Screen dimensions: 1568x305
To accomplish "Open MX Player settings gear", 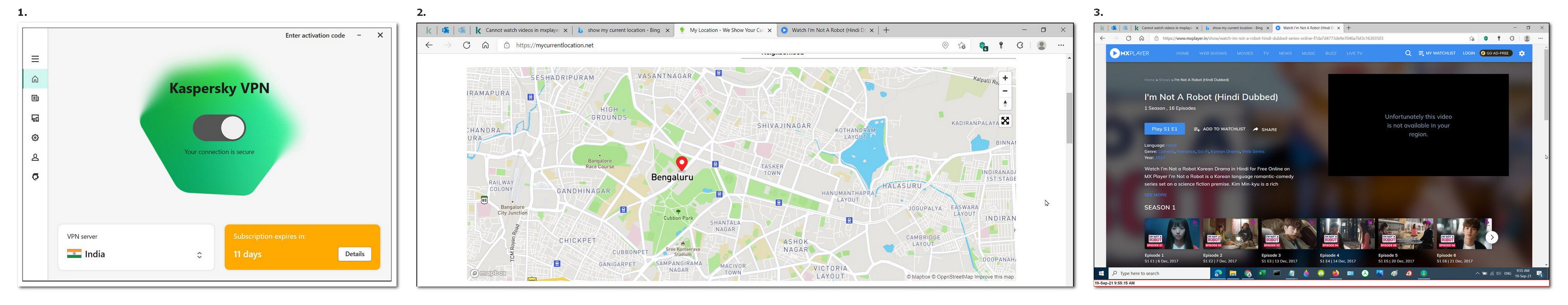I will click(x=1522, y=53).
